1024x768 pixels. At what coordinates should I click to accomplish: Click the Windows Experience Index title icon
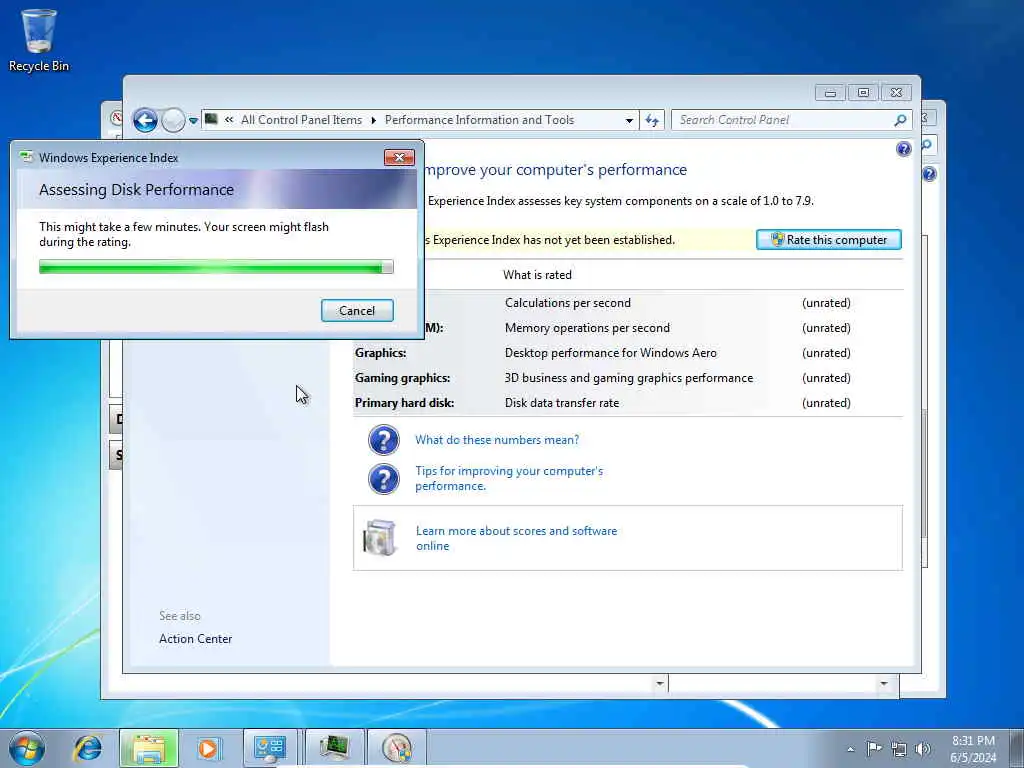[x=26, y=157]
